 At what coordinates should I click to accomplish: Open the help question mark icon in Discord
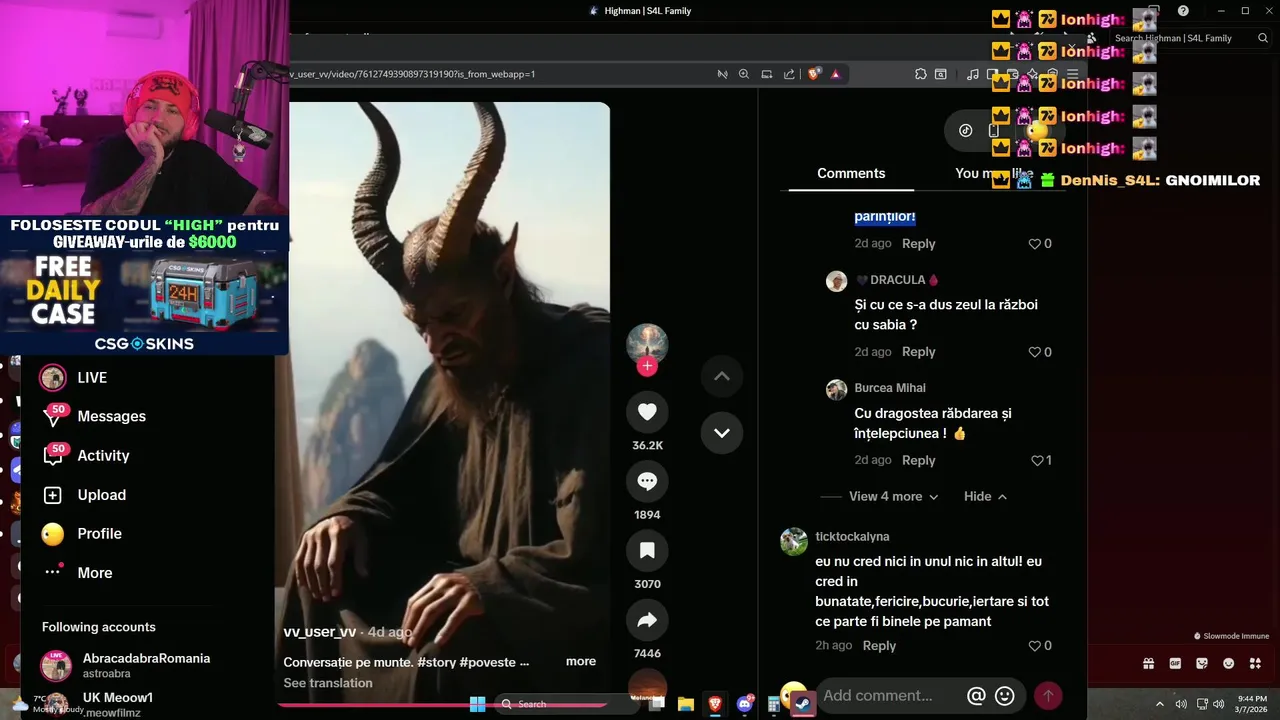pyautogui.click(x=1183, y=11)
